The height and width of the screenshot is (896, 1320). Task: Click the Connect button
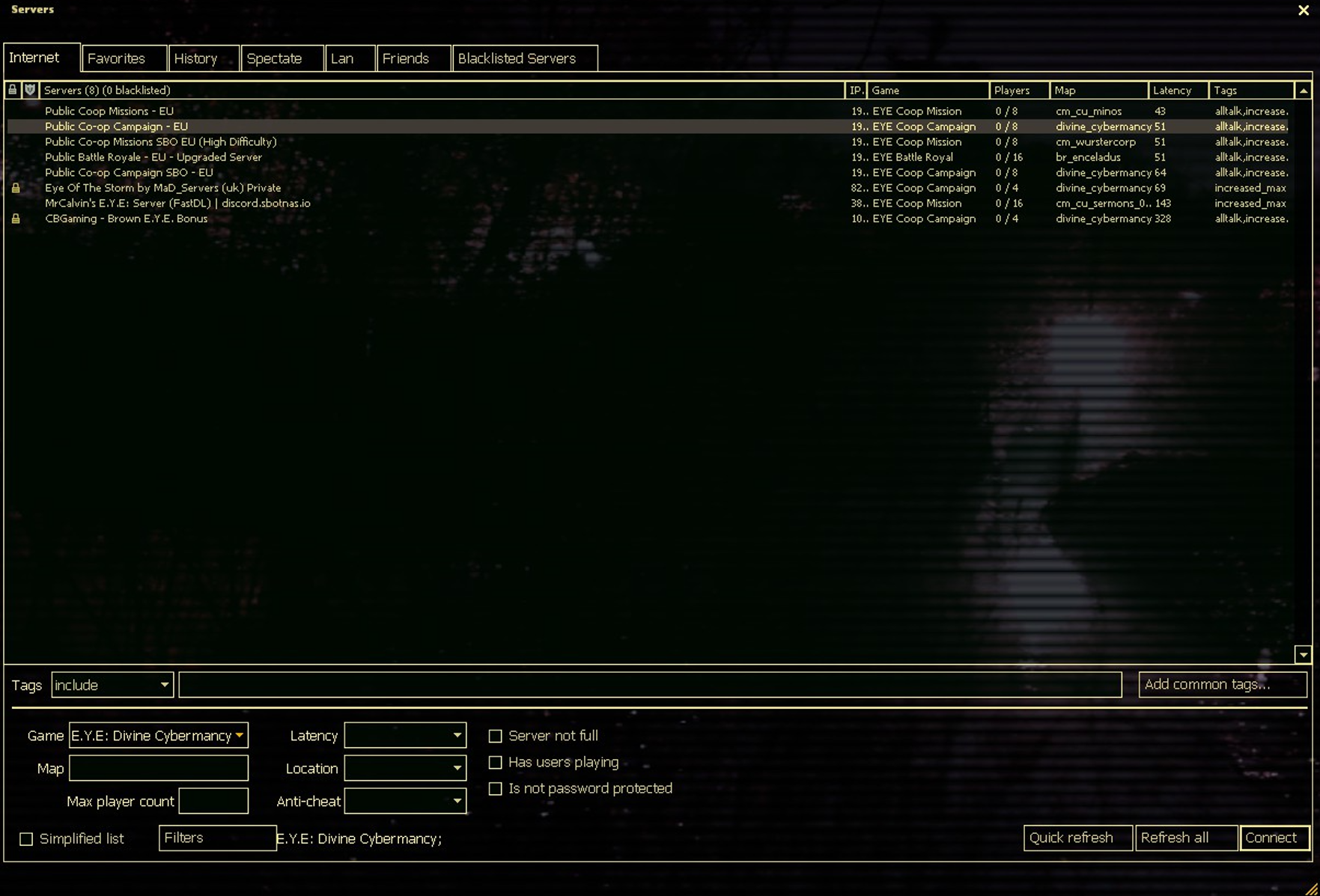[1274, 838]
